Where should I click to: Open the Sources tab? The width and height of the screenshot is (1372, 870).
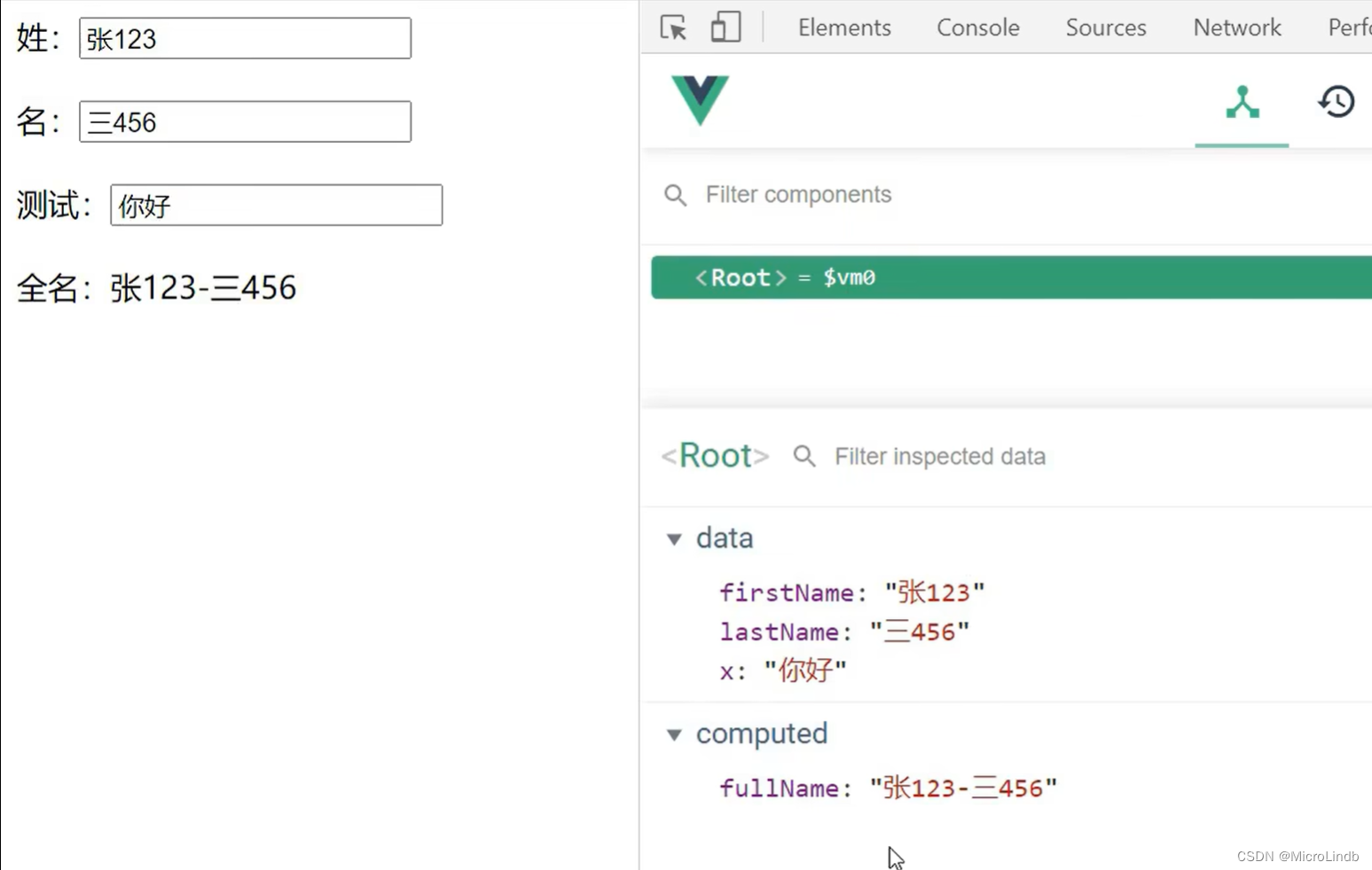1106,27
